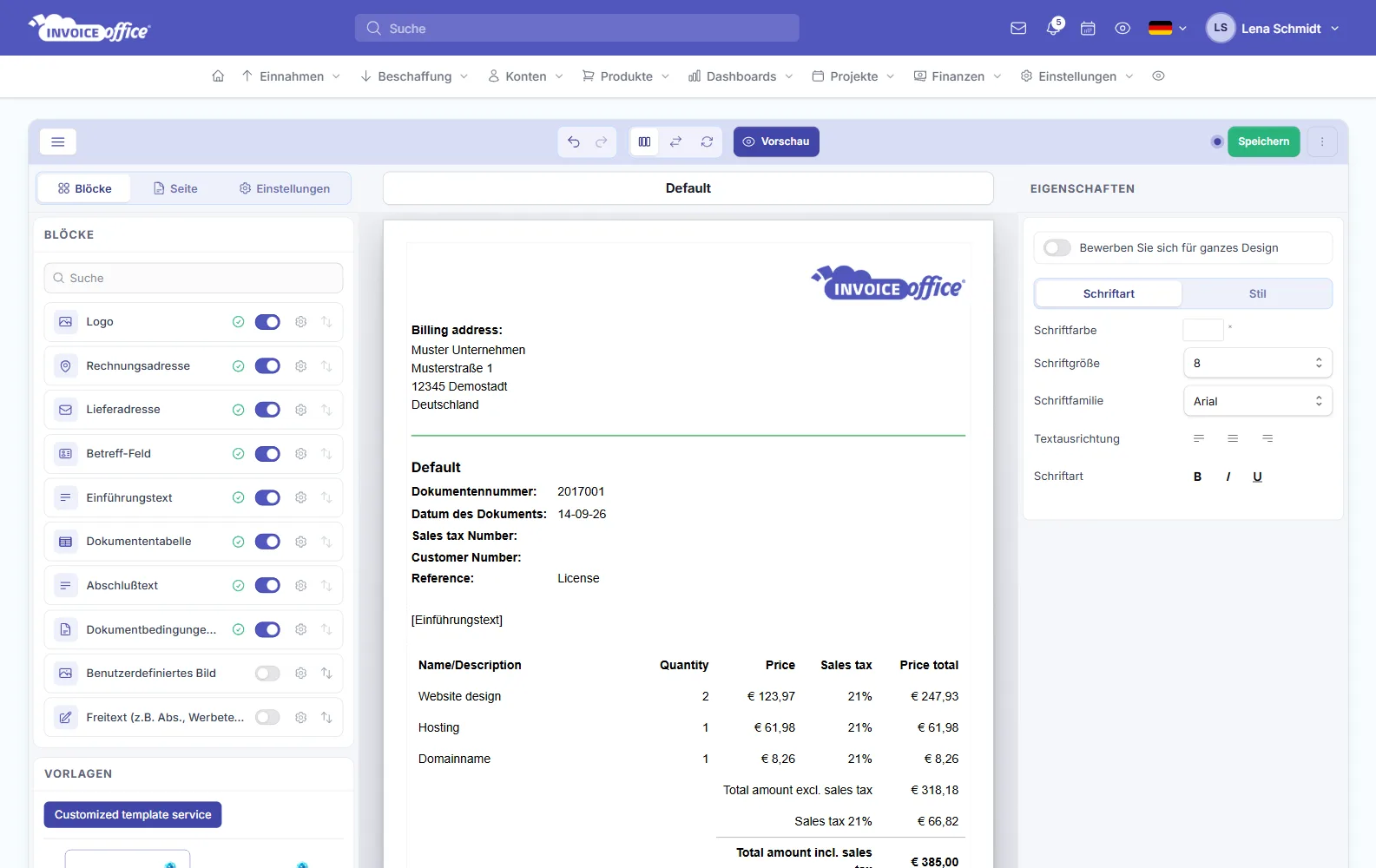Open the Lena Schmidt user menu

1273,29
